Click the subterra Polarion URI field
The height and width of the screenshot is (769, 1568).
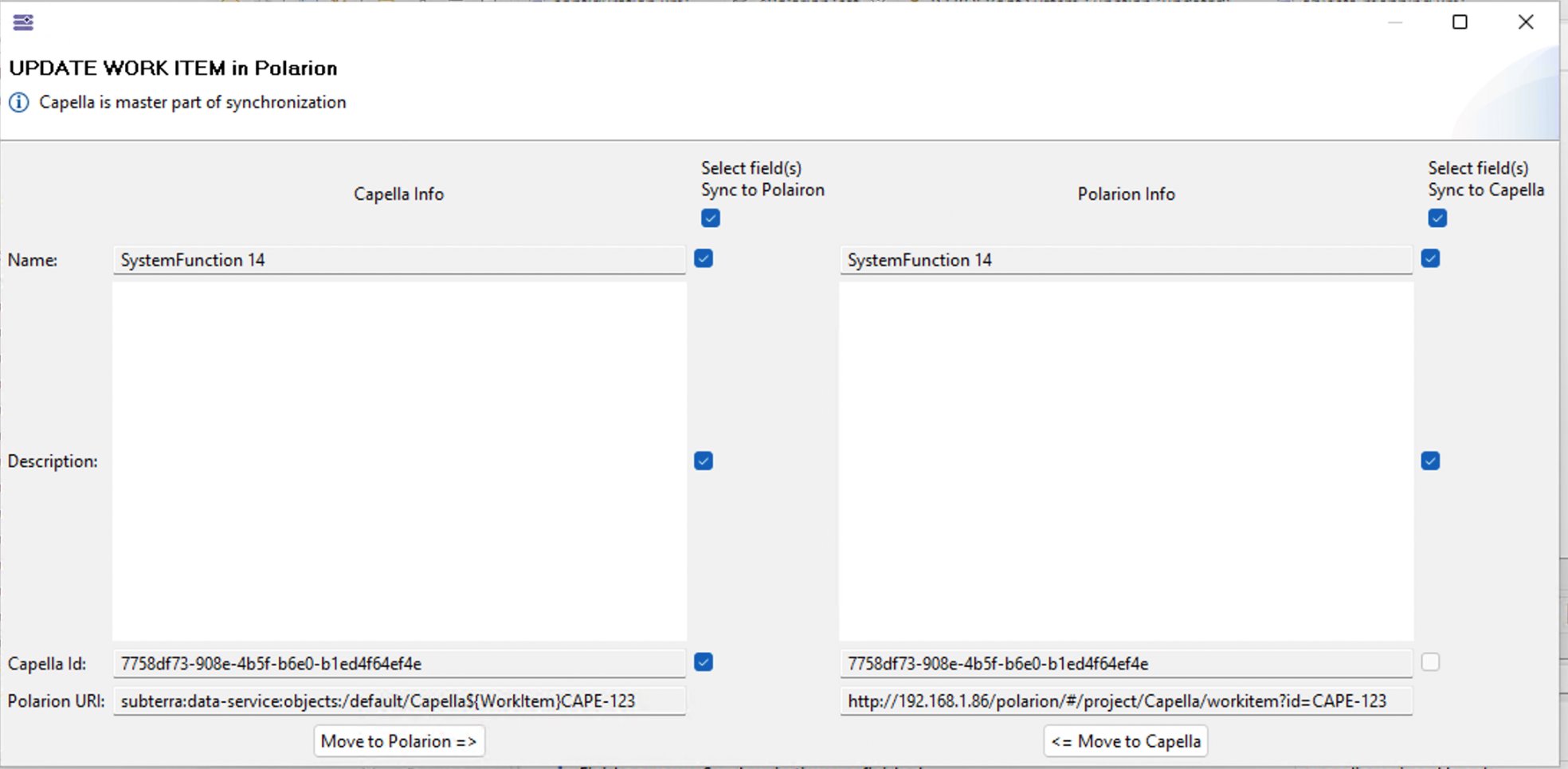coord(399,701)
